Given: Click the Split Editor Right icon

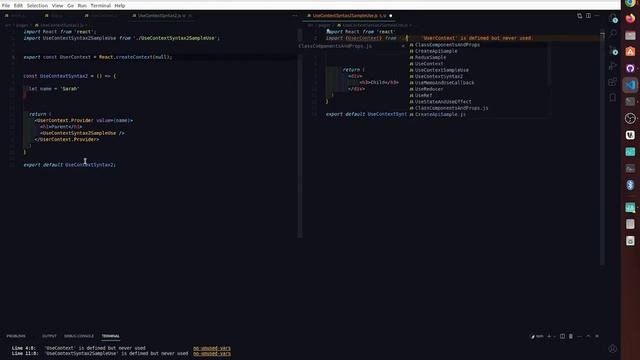Looking at the screenshot, I should 588,16.
